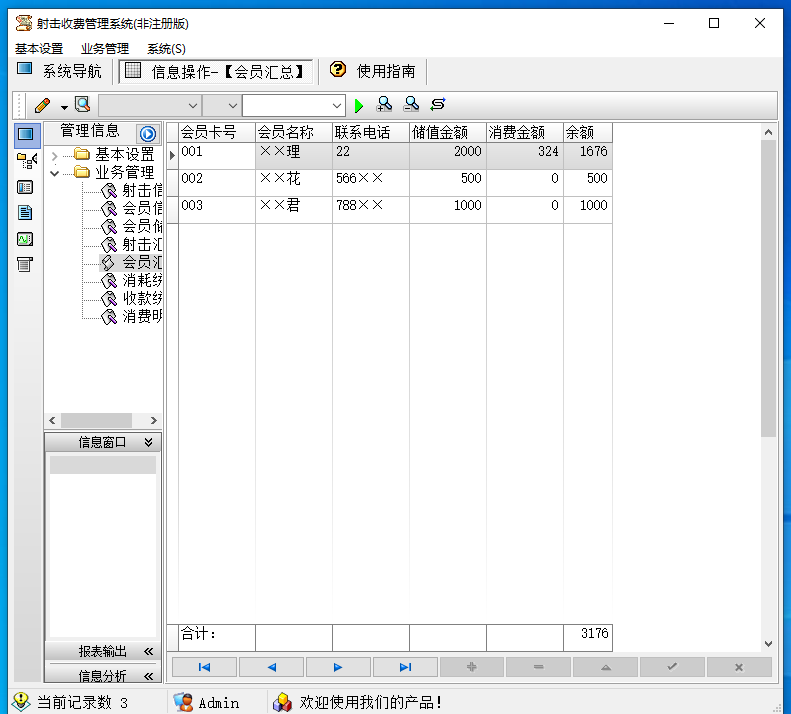
Task: Open the first tree item starting with 消耗
Action: tap(132, 281)
